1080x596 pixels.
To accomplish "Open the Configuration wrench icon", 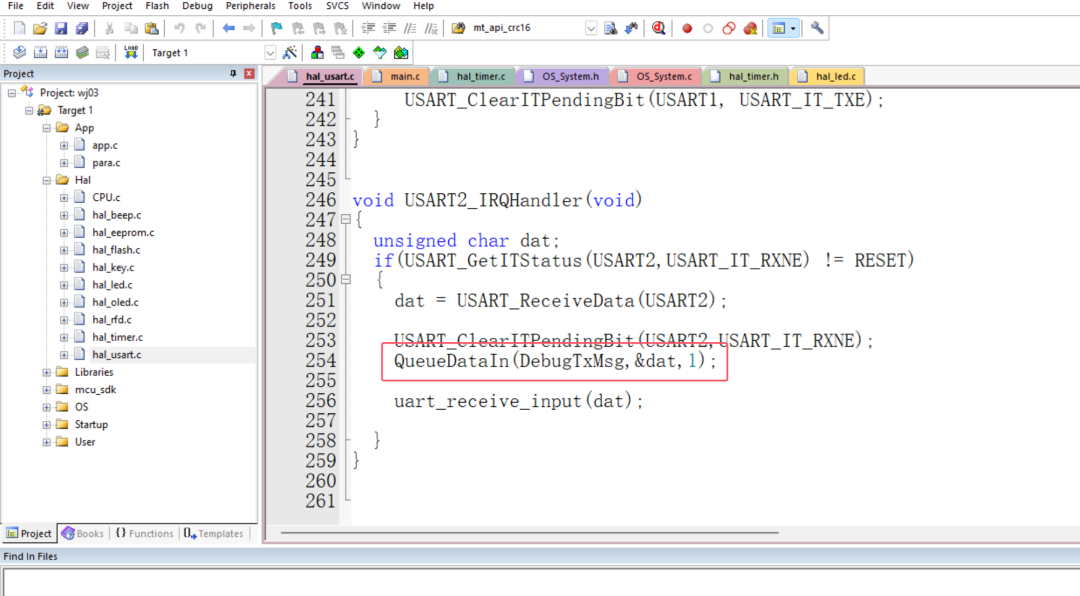I will [817, 28].
